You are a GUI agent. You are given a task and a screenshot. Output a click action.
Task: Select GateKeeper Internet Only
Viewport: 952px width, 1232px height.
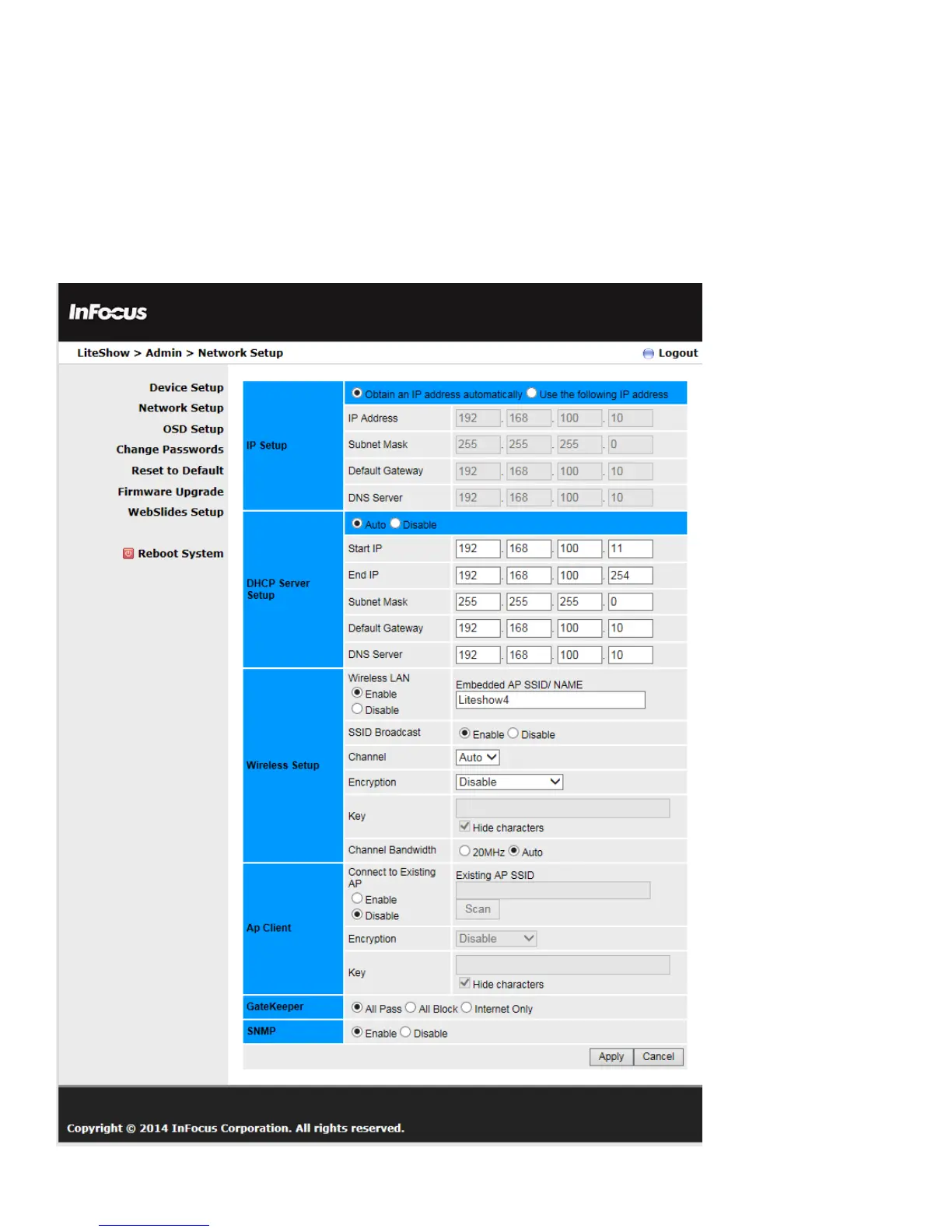click(x=467, y=1008)
